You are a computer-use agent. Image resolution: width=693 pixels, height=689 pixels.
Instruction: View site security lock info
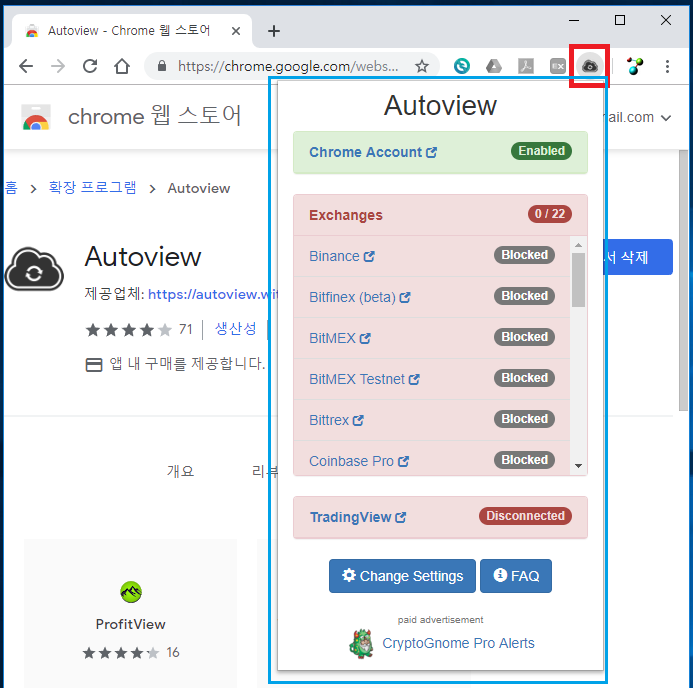tap(162, 66)
